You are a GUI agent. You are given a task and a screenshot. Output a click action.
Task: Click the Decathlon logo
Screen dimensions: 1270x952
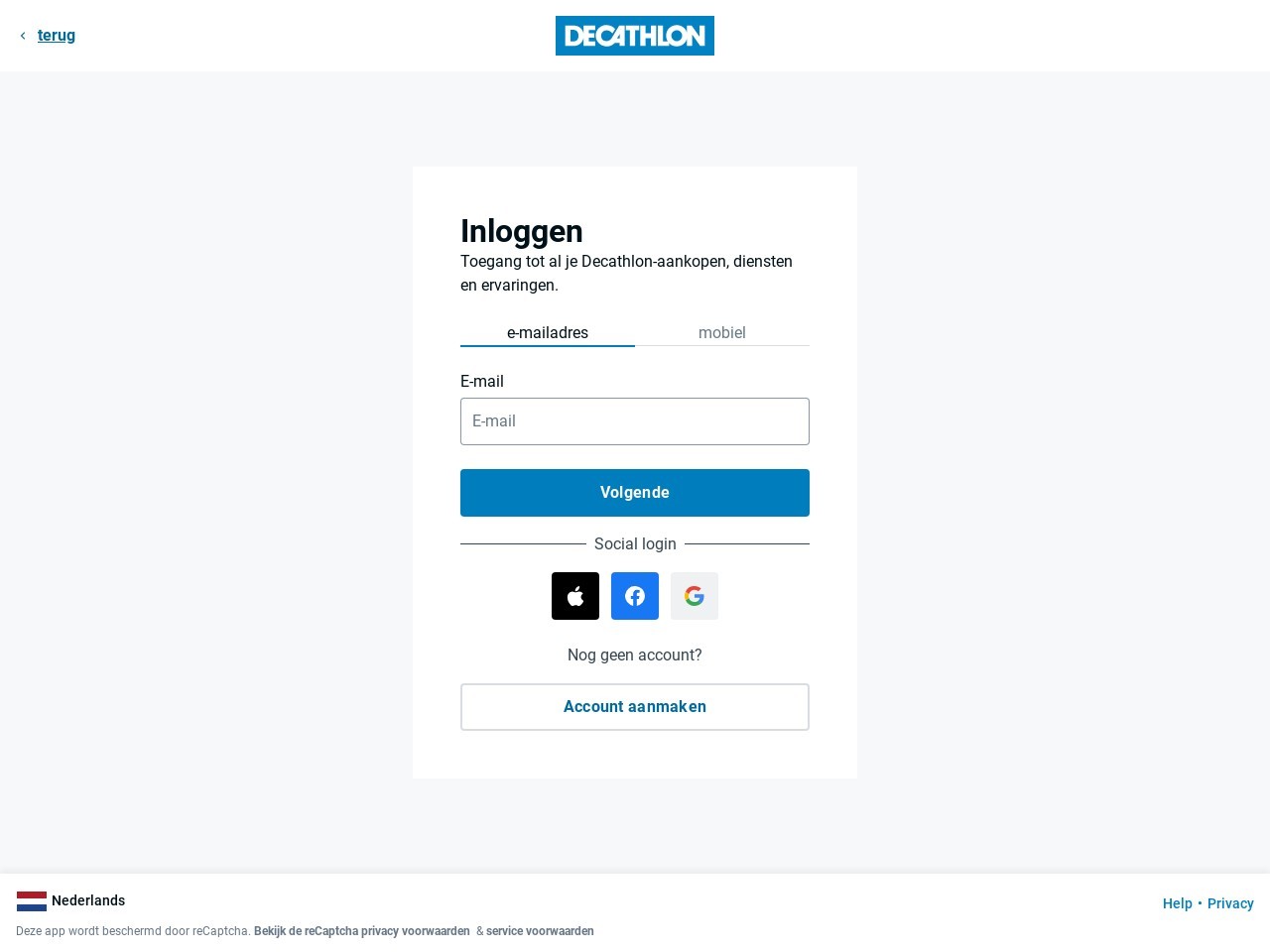click(635, 36)
